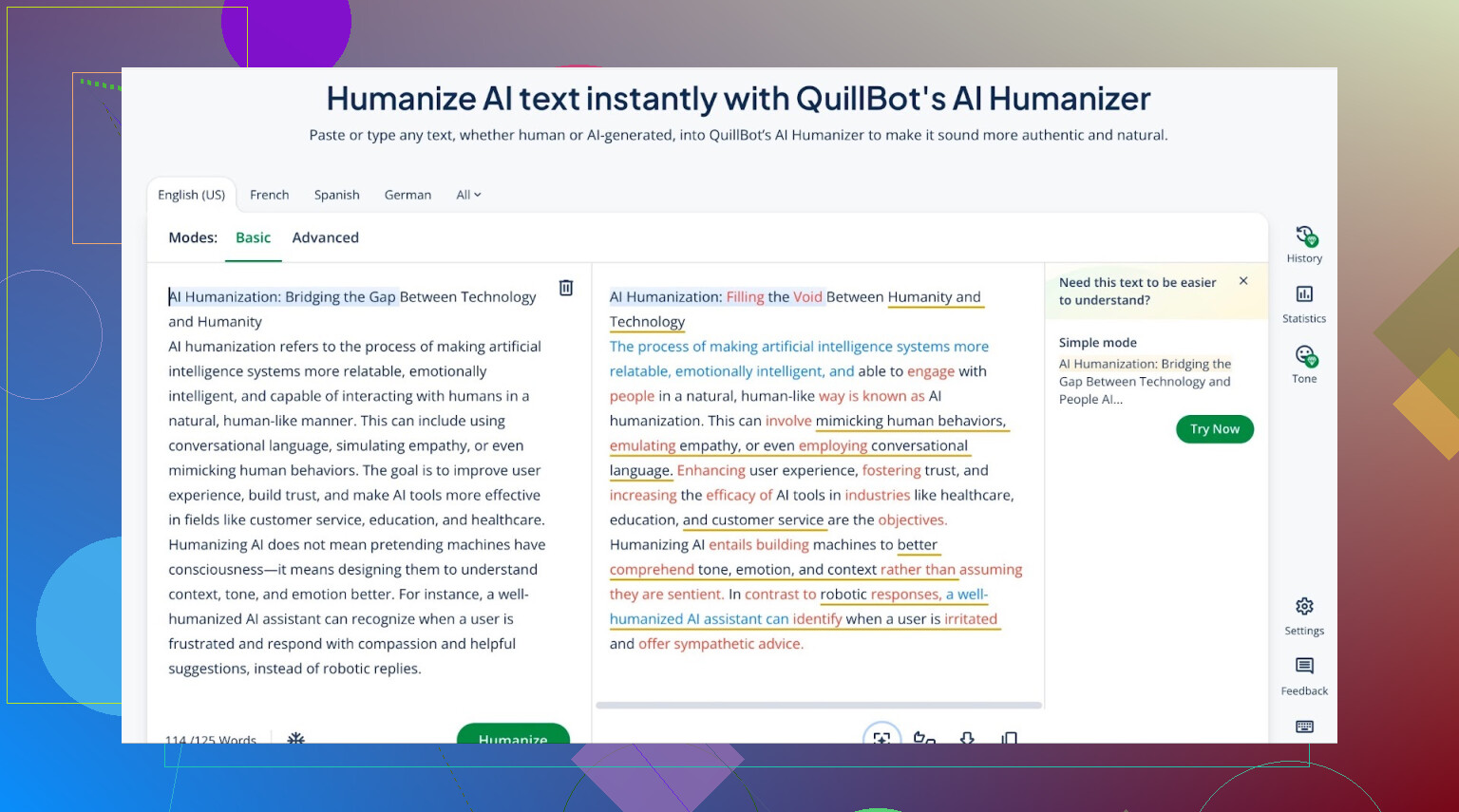The height and width of the screenshot is (812, 1459).
Task: Open the History panel
Action: coord(1304,243)
